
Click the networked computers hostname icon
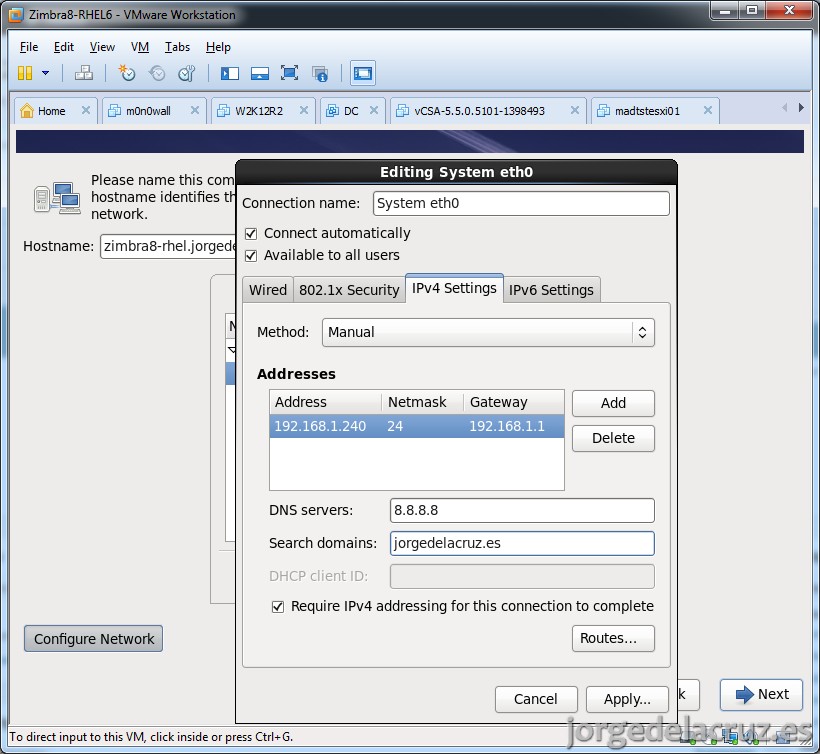pyautogui.click(x=58, y=198)
